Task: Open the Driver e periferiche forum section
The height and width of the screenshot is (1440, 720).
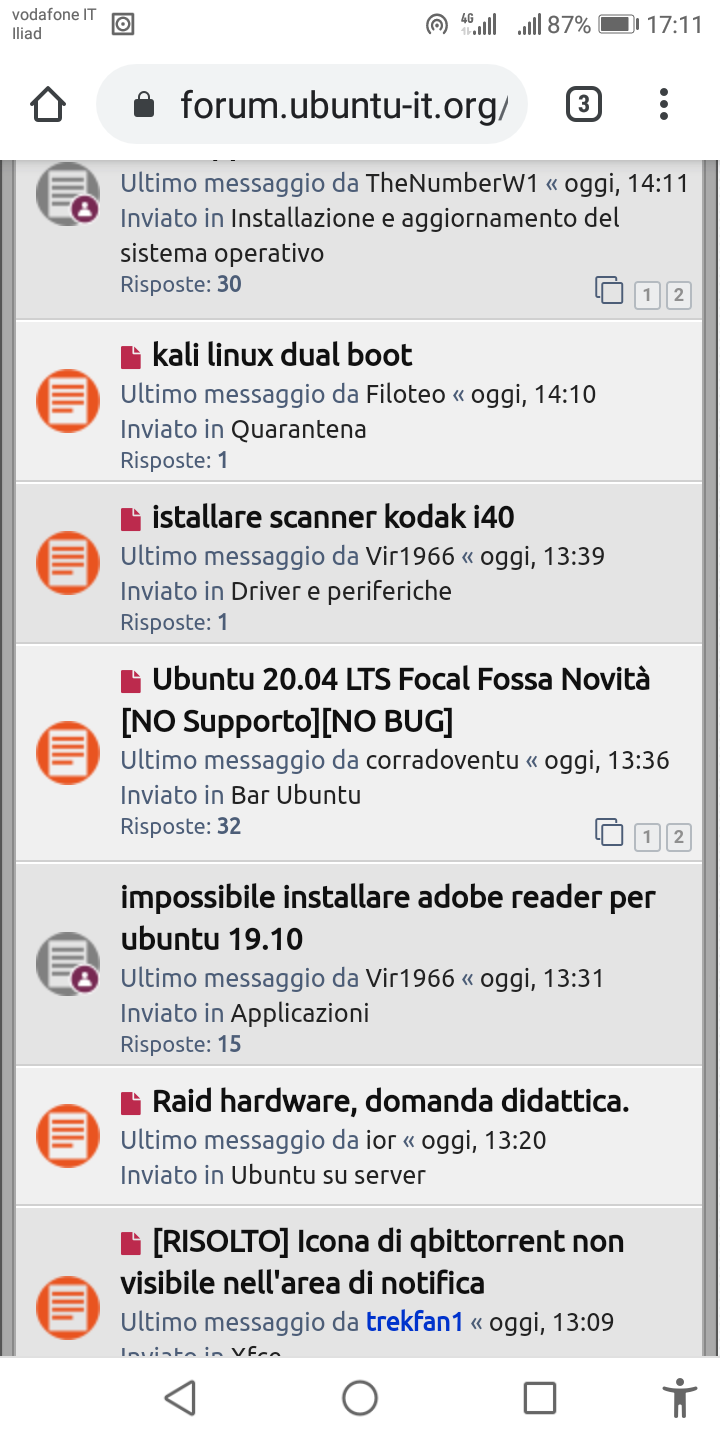Action: tap(341, 591)
